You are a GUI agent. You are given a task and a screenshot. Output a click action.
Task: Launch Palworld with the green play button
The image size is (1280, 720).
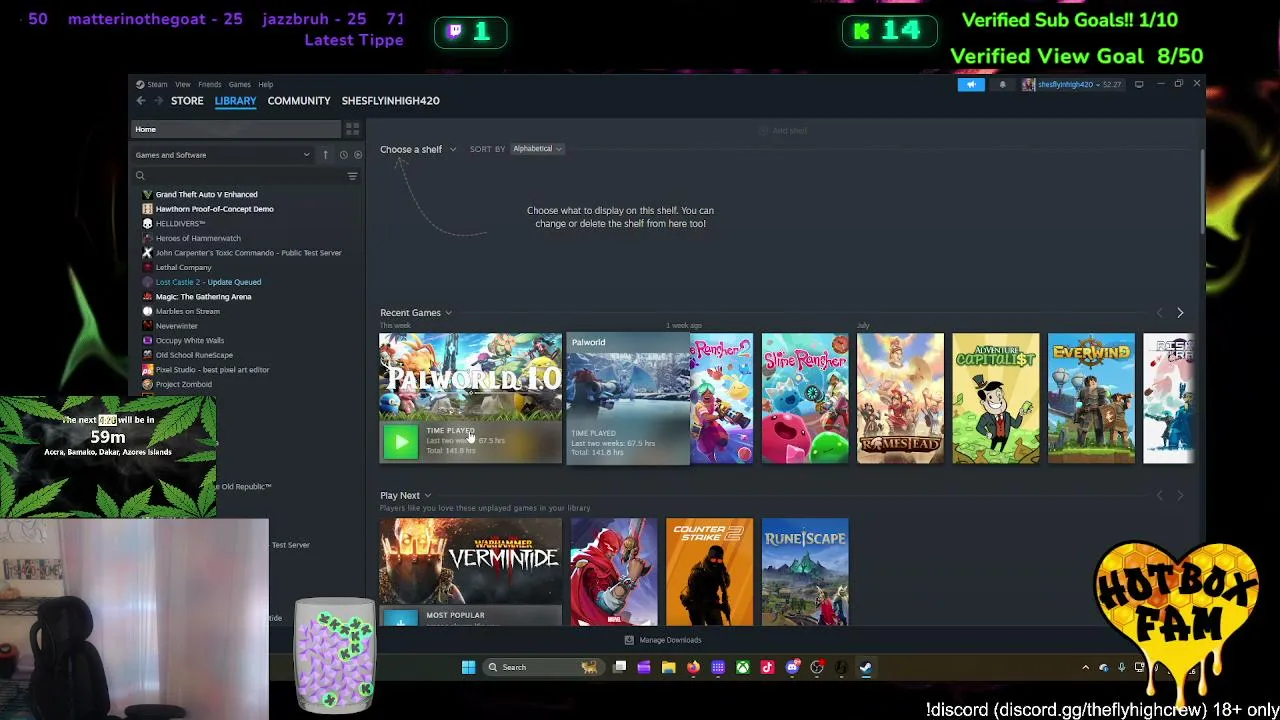[400, 442]
